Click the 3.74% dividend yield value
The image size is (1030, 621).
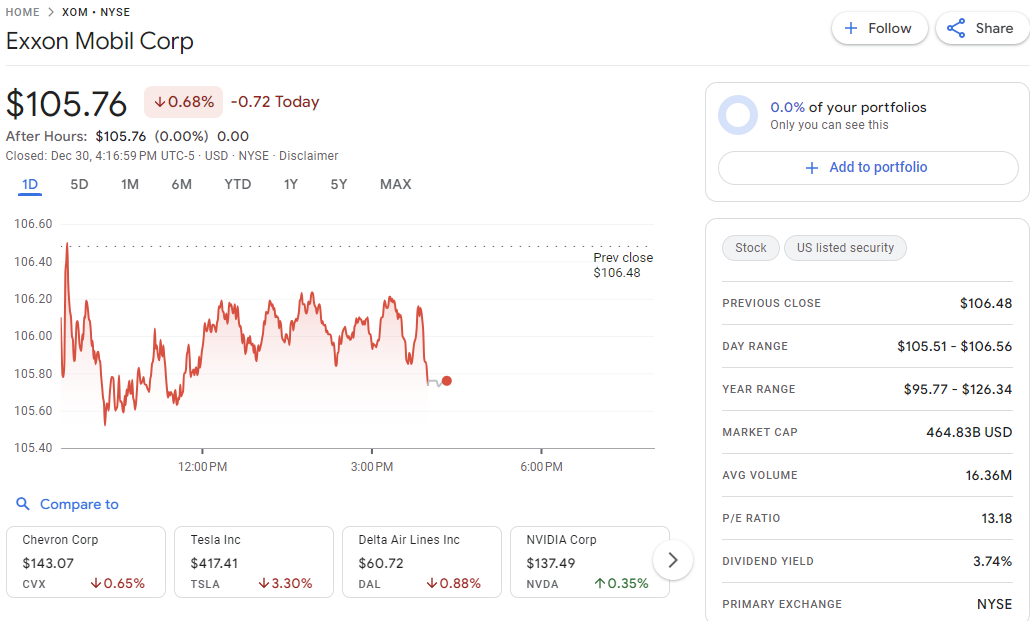pyautogui.click(x=993, y=561)
